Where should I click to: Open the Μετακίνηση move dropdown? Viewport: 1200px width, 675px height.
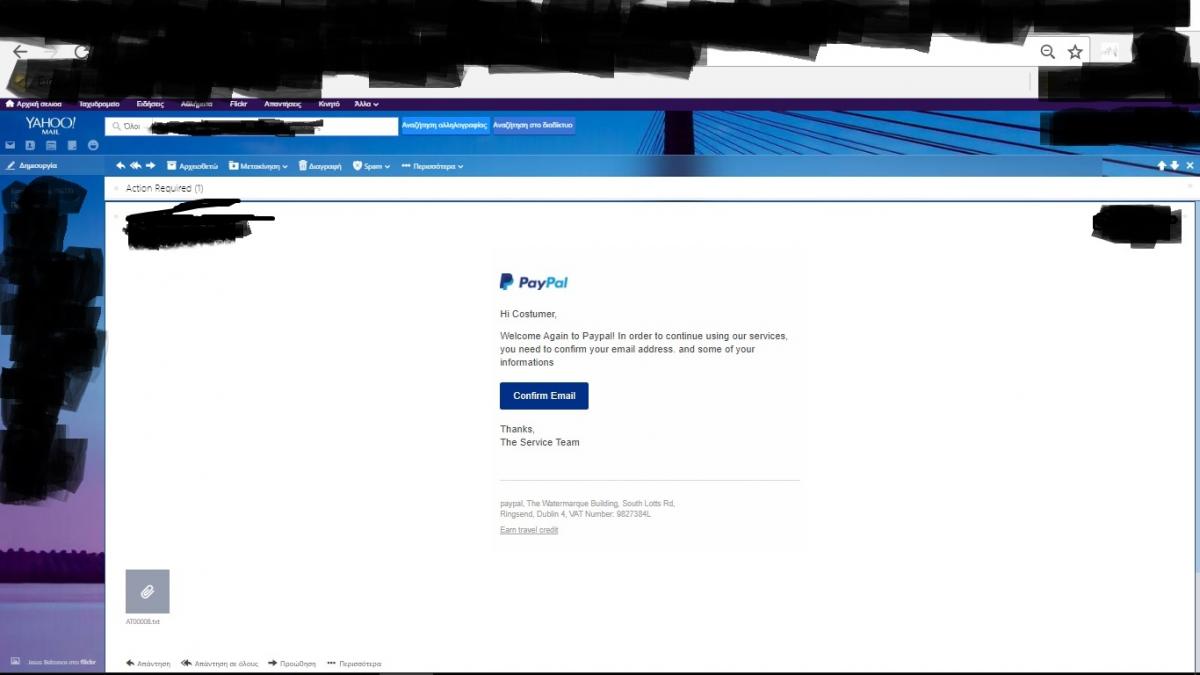pos(258,166)
